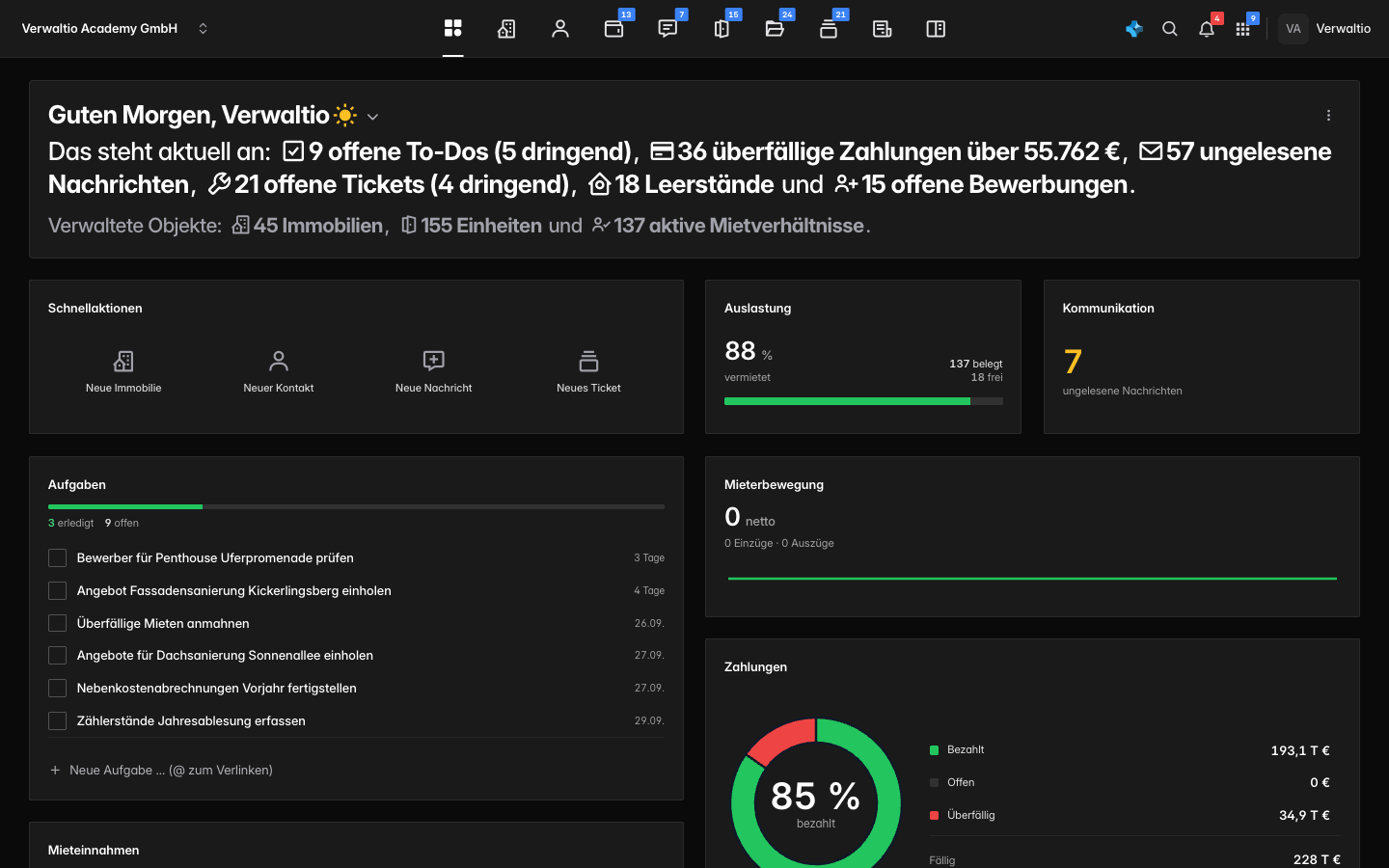Click the '34,9 T €' Überfällig amount

1304,815
